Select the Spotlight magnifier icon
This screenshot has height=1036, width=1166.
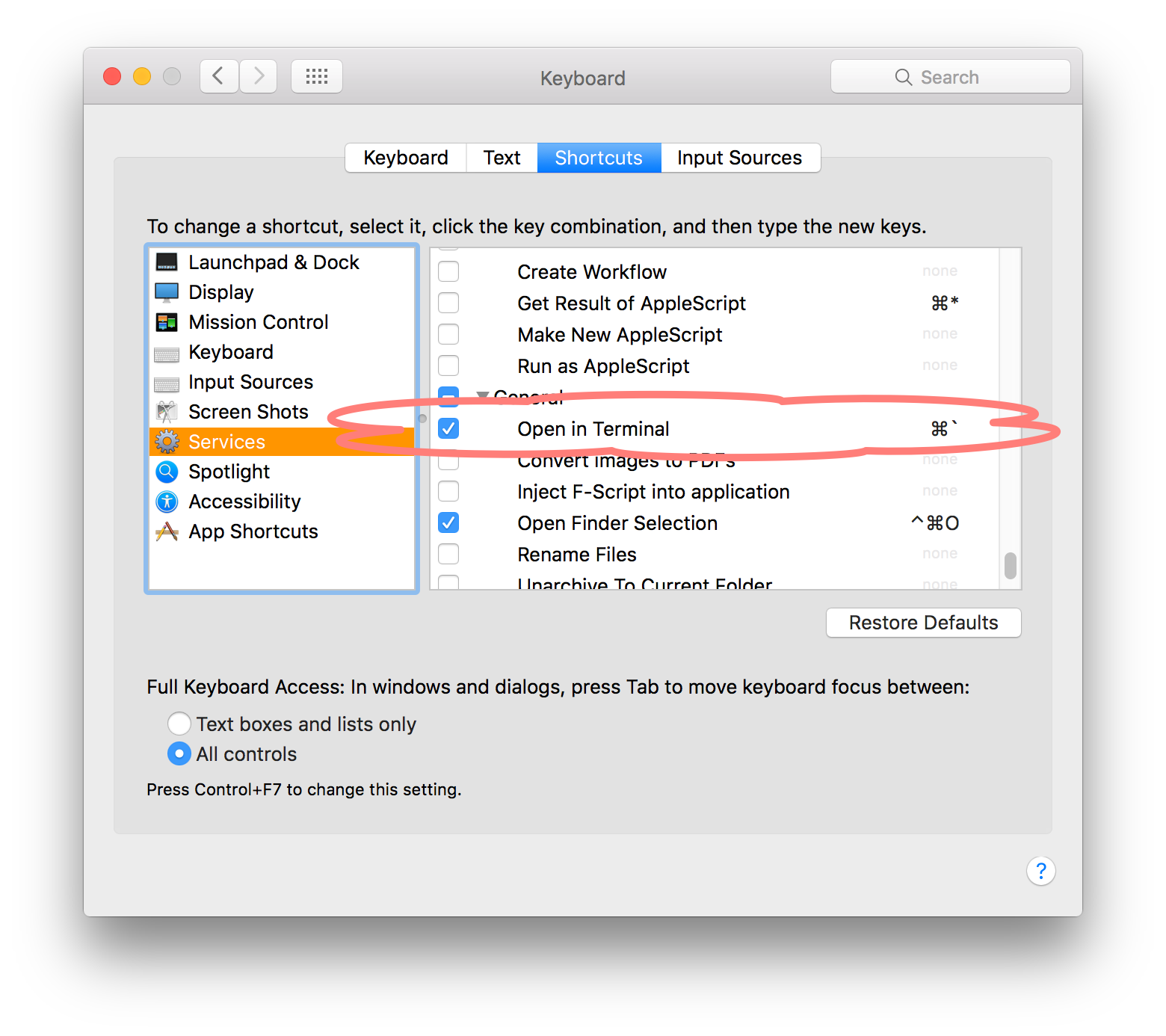(x=166, y=472)
